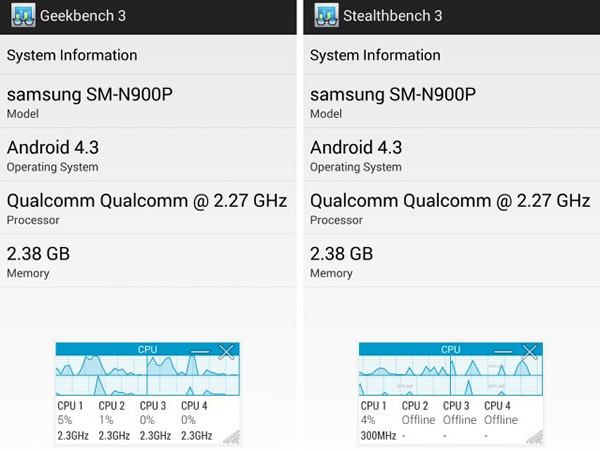Click the resize handle of right CPU widget
This screenshot has width=600, height=451.
[x=535, y=437]
